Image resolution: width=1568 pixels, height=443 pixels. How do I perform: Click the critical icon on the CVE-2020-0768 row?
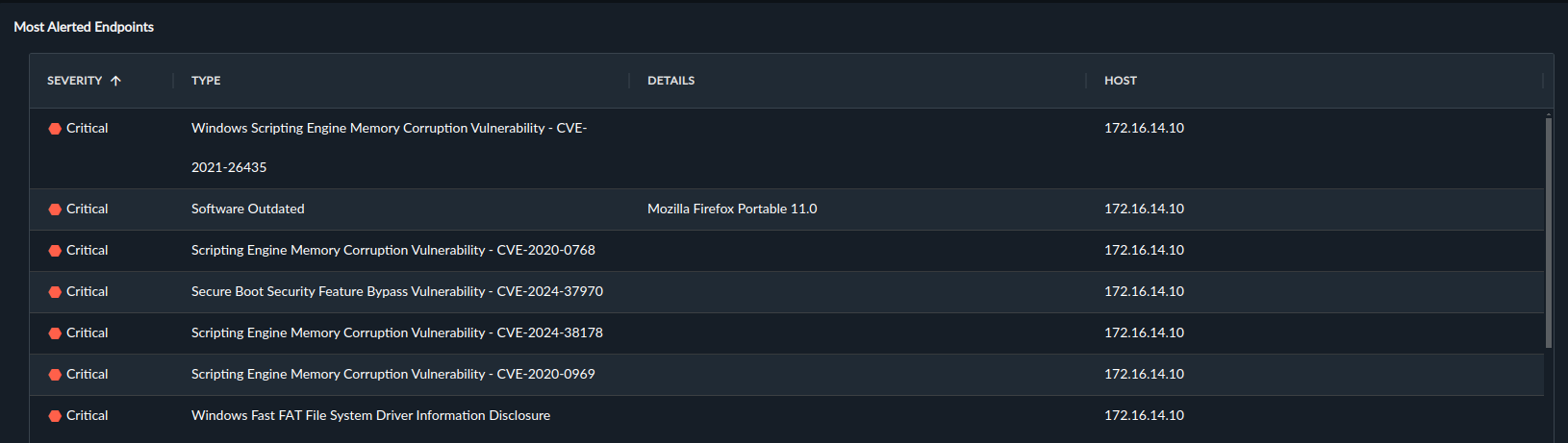tap(55, 251)
